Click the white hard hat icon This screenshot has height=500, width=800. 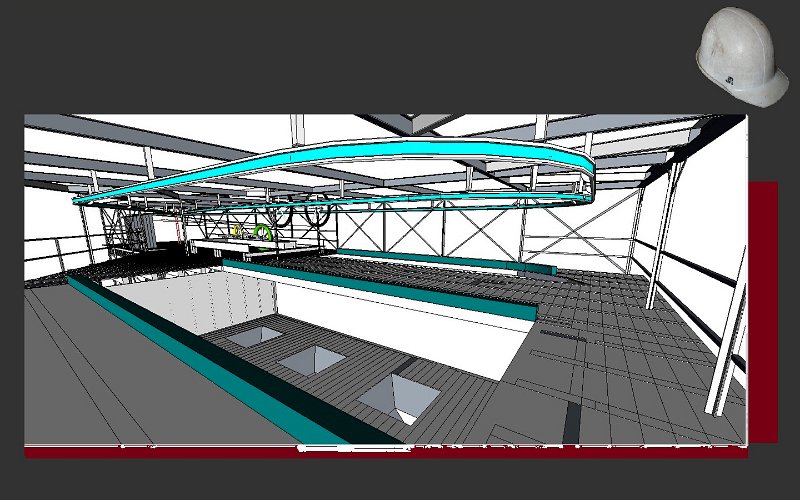(743, 55)
